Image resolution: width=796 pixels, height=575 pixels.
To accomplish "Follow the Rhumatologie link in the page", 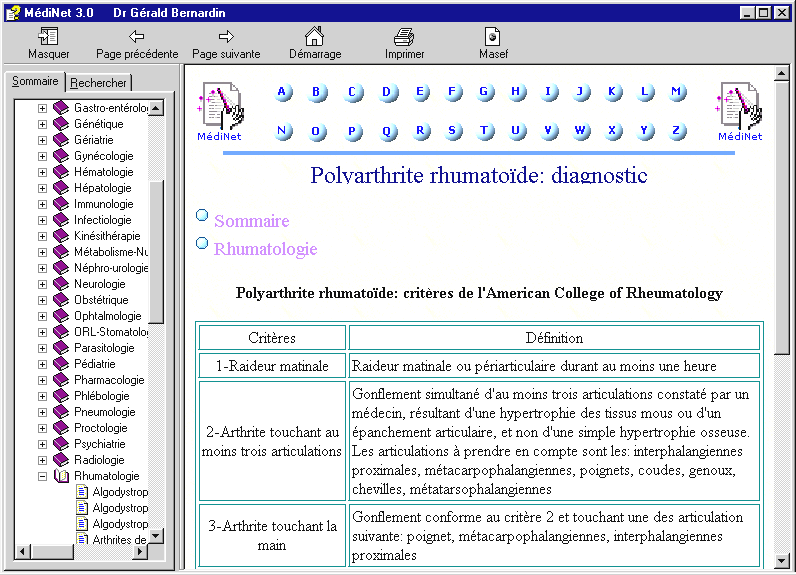I will pos(266,249).
